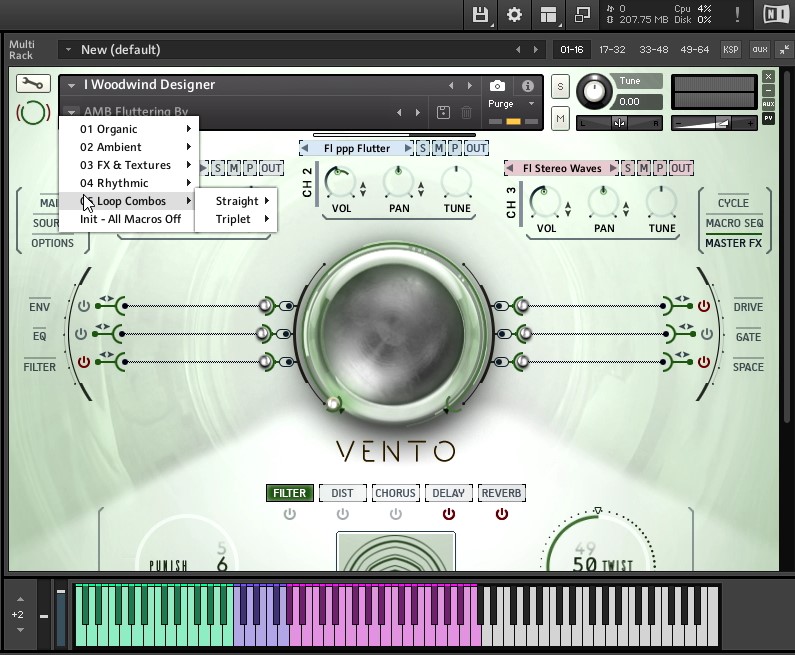Solo channel 2 with S button
795x655 pixels.
pyautogui.click(x=422, y=148)
